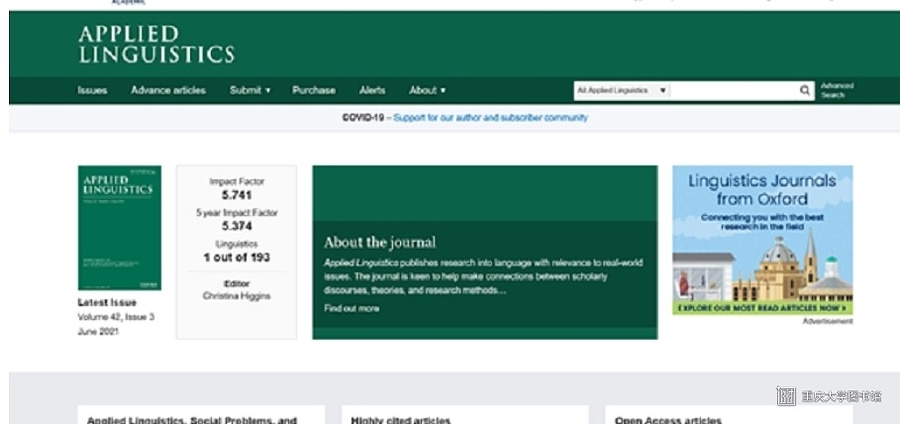Open the All Applied Linguistics scope dropdown
900x424 pixels.
622,91
